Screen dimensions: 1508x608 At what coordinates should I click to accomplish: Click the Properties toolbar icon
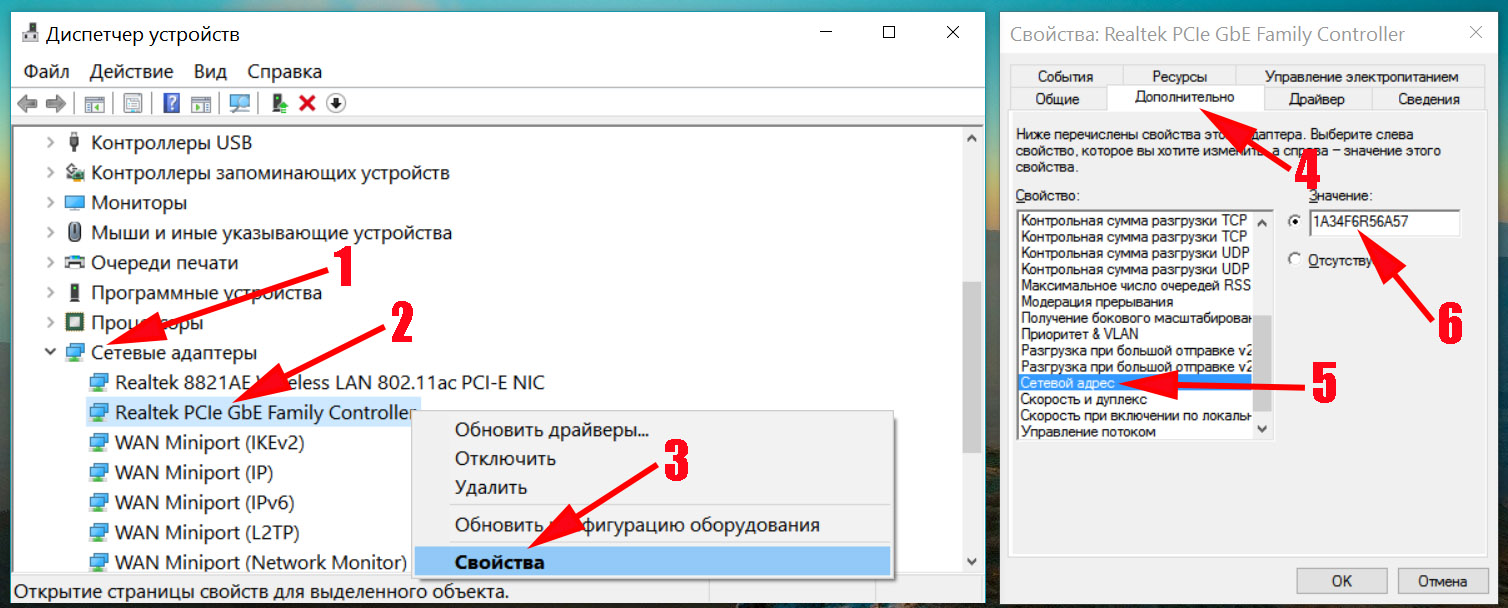point(133,103)
